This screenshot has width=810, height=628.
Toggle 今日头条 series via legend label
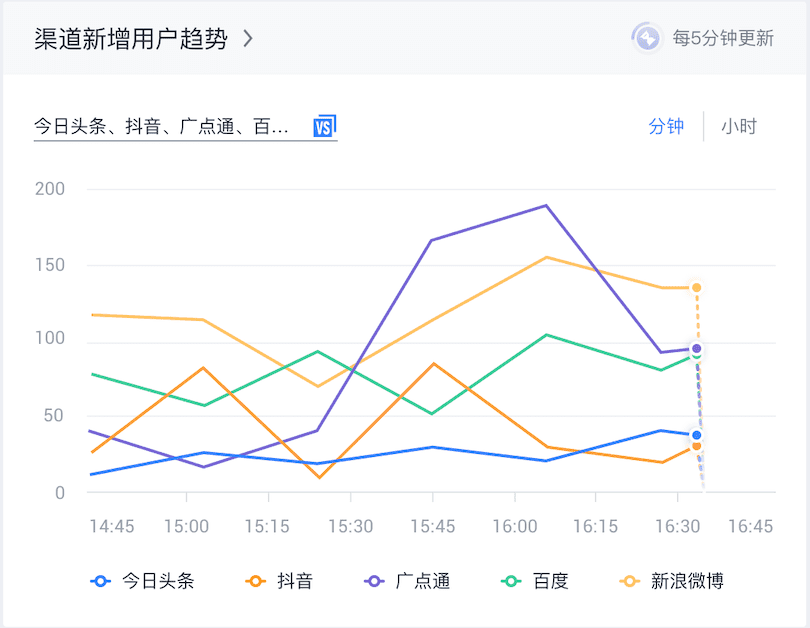[x=158, y=581]
